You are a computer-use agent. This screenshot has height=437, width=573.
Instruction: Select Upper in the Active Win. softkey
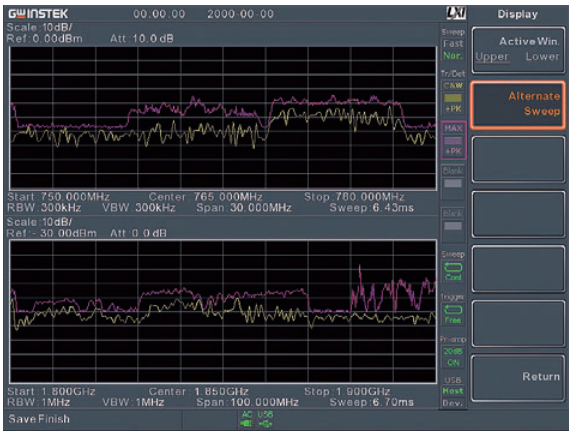pyautogui.click(x=492, y=57)
